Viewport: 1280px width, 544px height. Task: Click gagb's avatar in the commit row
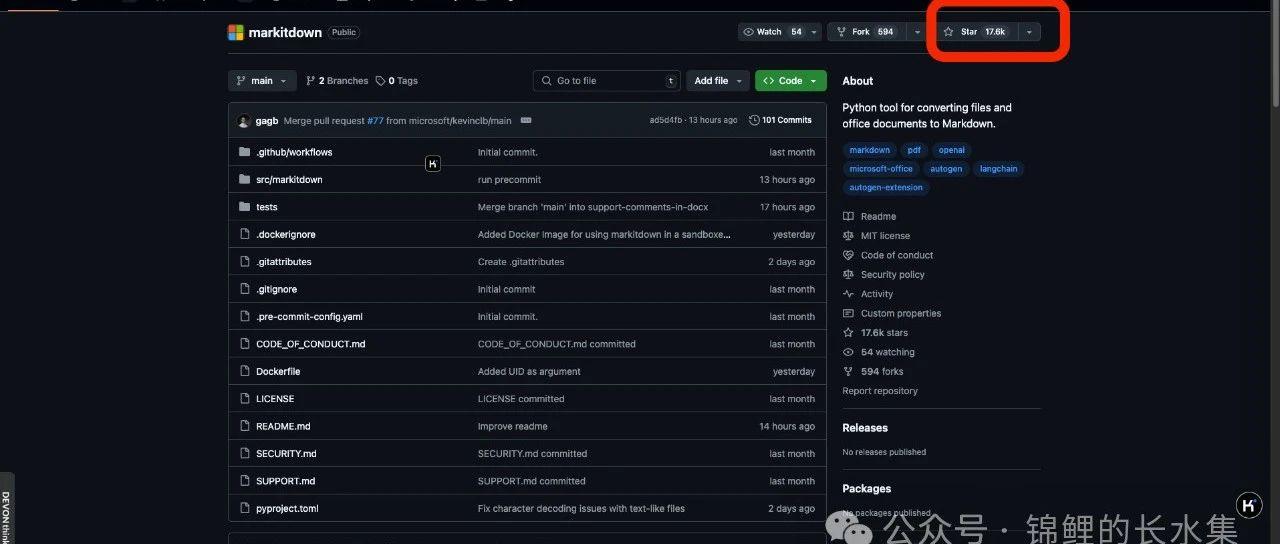(x=244, y=121)
